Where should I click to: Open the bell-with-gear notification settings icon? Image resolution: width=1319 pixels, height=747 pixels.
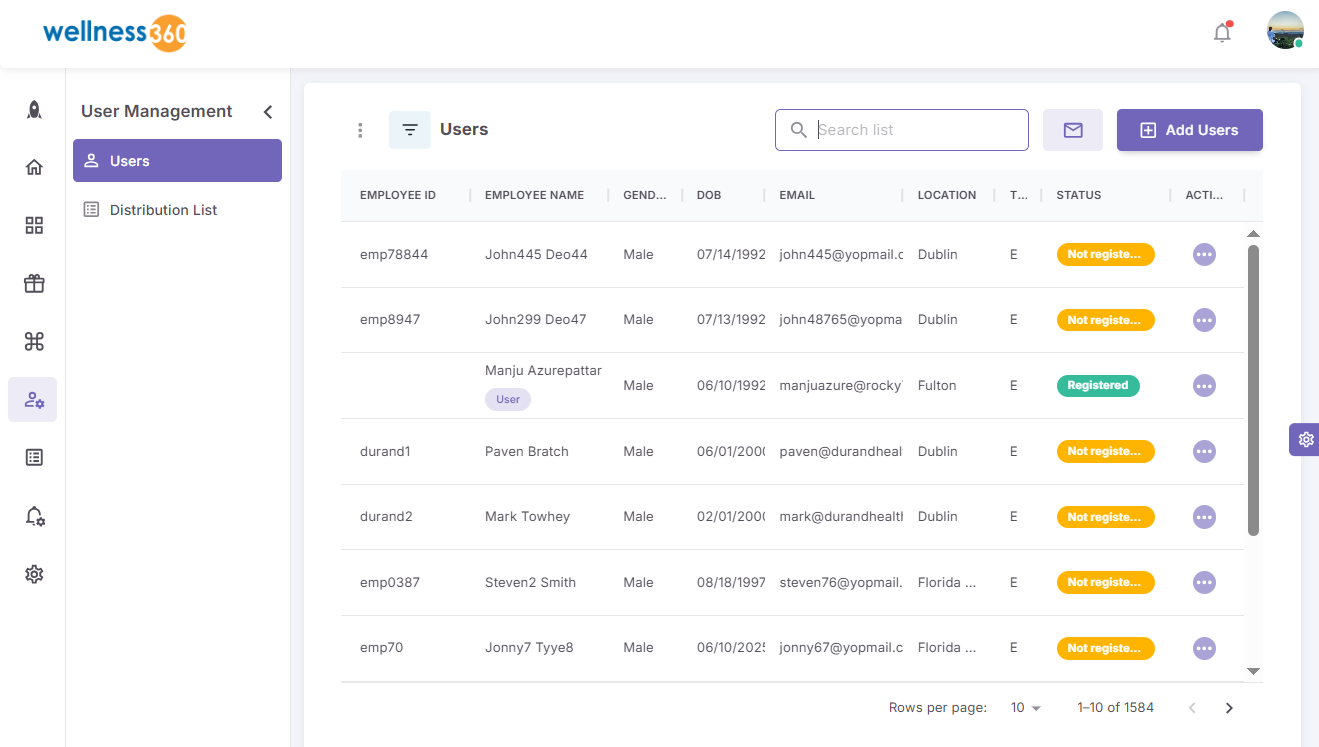tap(34, 516)
